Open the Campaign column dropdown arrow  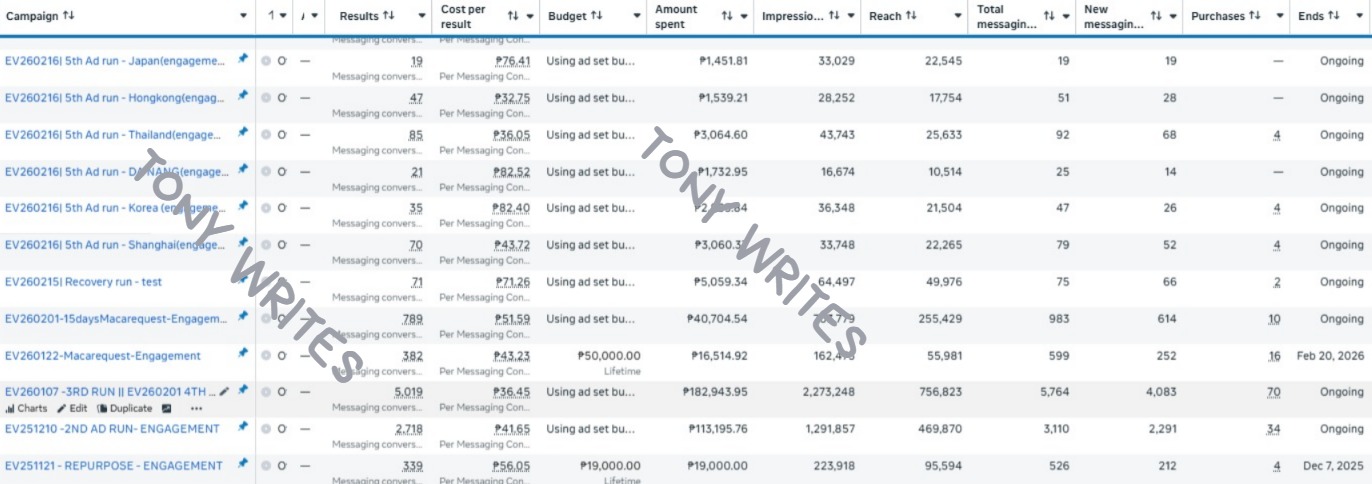[x=244, y=16]
